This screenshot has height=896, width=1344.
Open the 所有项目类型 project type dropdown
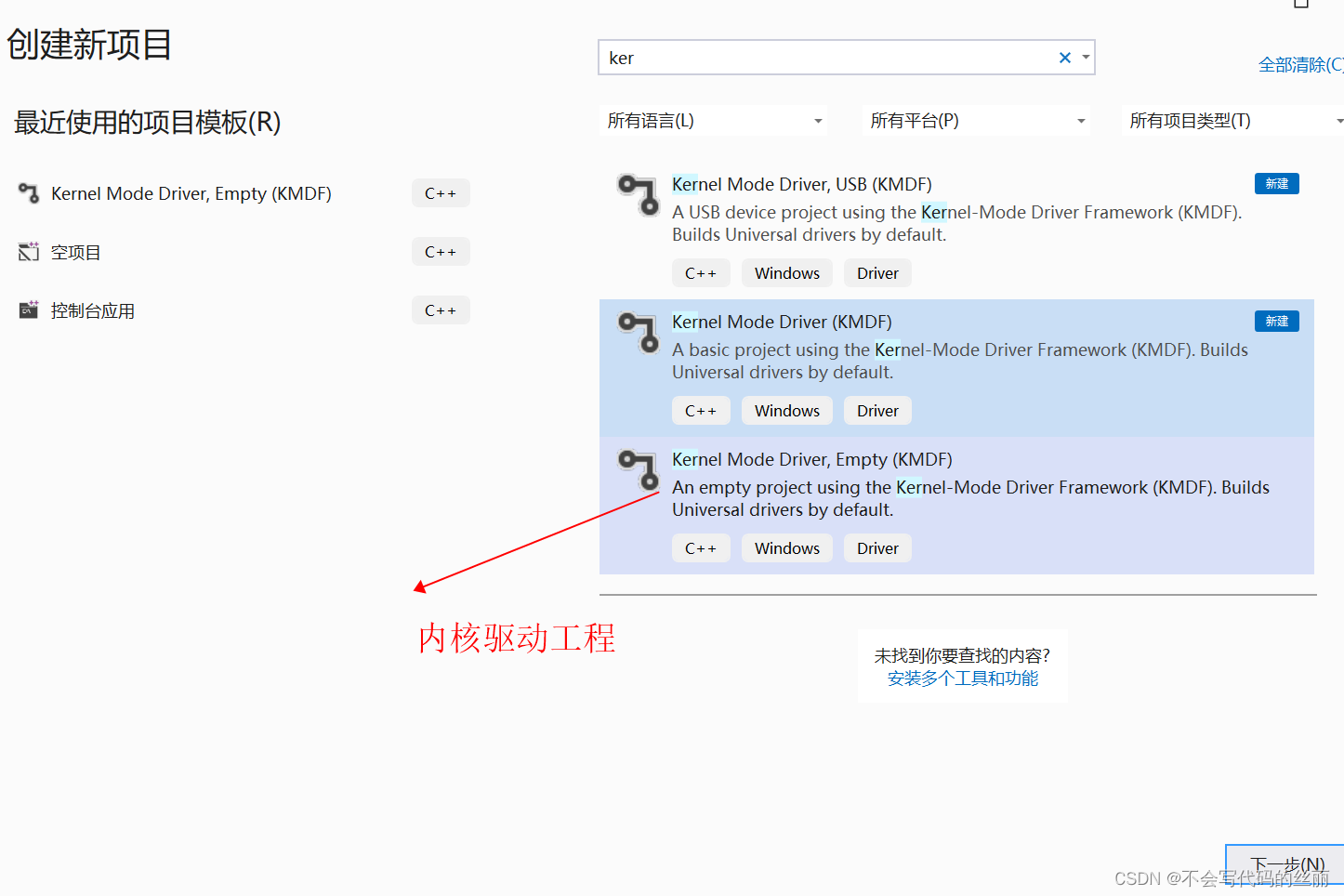(1233, 121)
